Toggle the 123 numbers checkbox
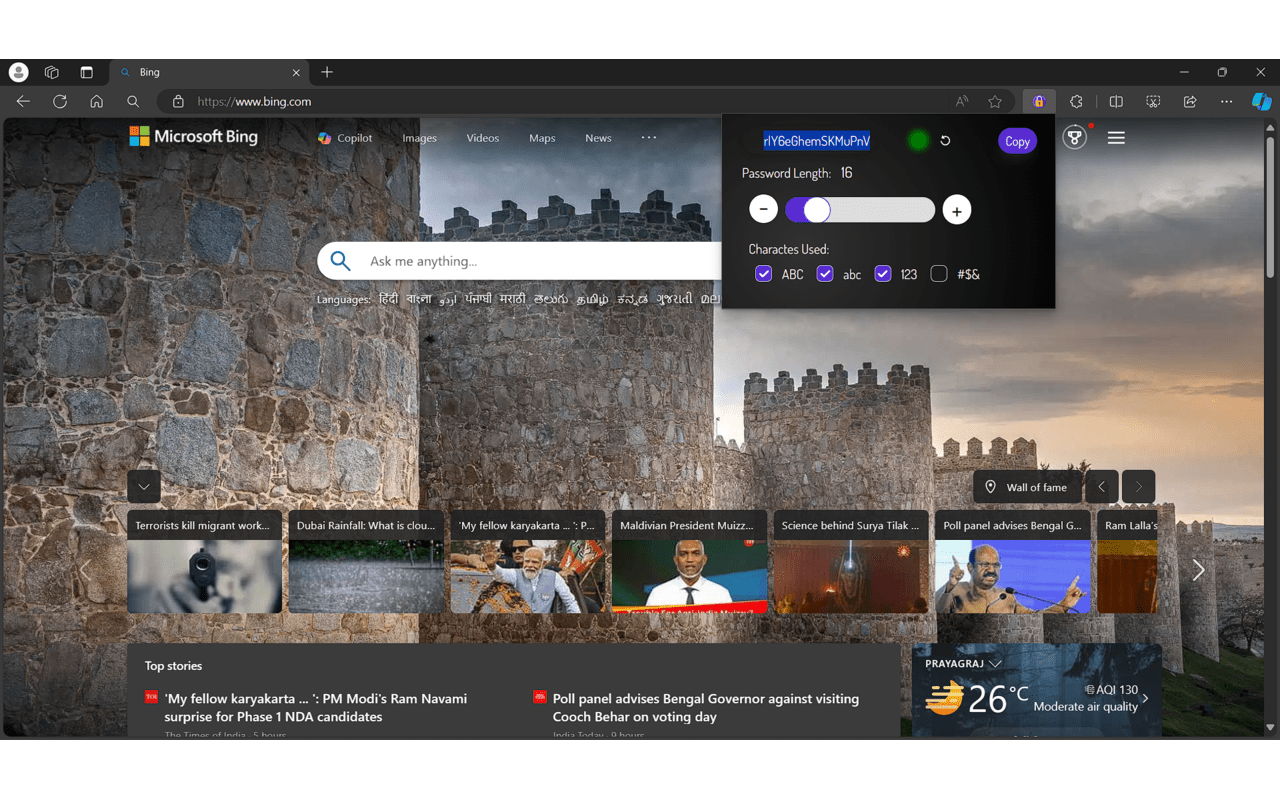The width and height of the screenshot is (1280, 800). click(883, 274)
